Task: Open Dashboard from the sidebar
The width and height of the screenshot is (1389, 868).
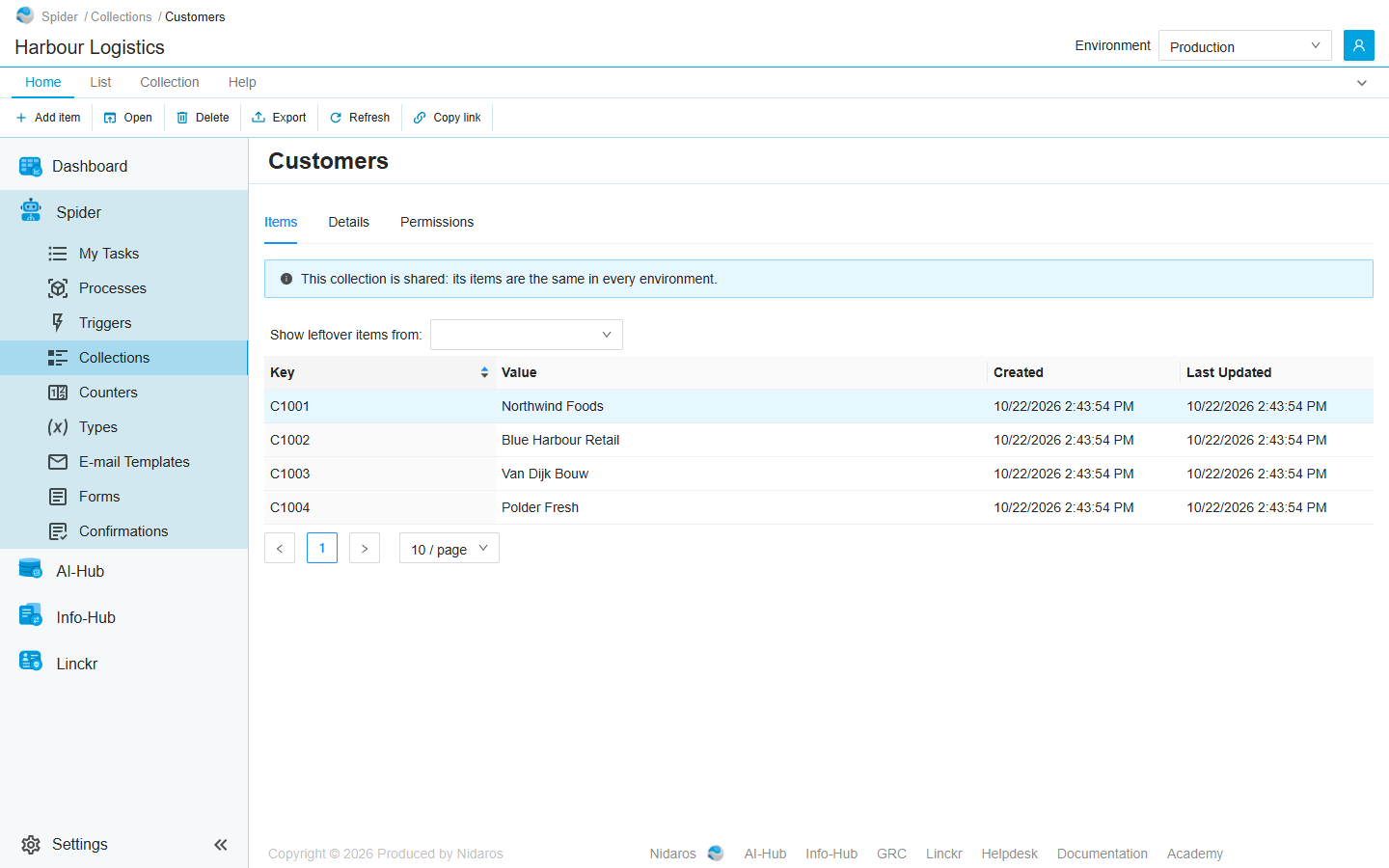Action: 123,167
